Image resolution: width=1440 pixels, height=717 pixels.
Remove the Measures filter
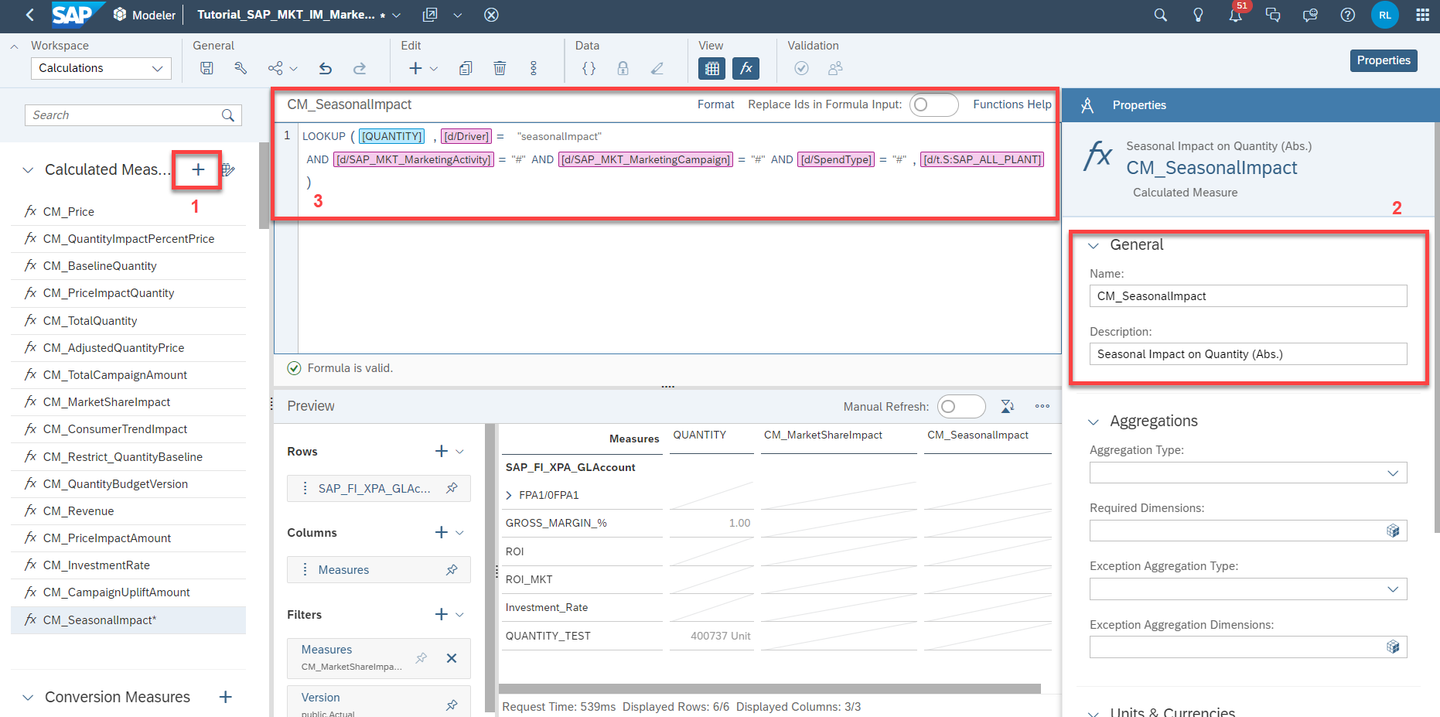(451, 658)
